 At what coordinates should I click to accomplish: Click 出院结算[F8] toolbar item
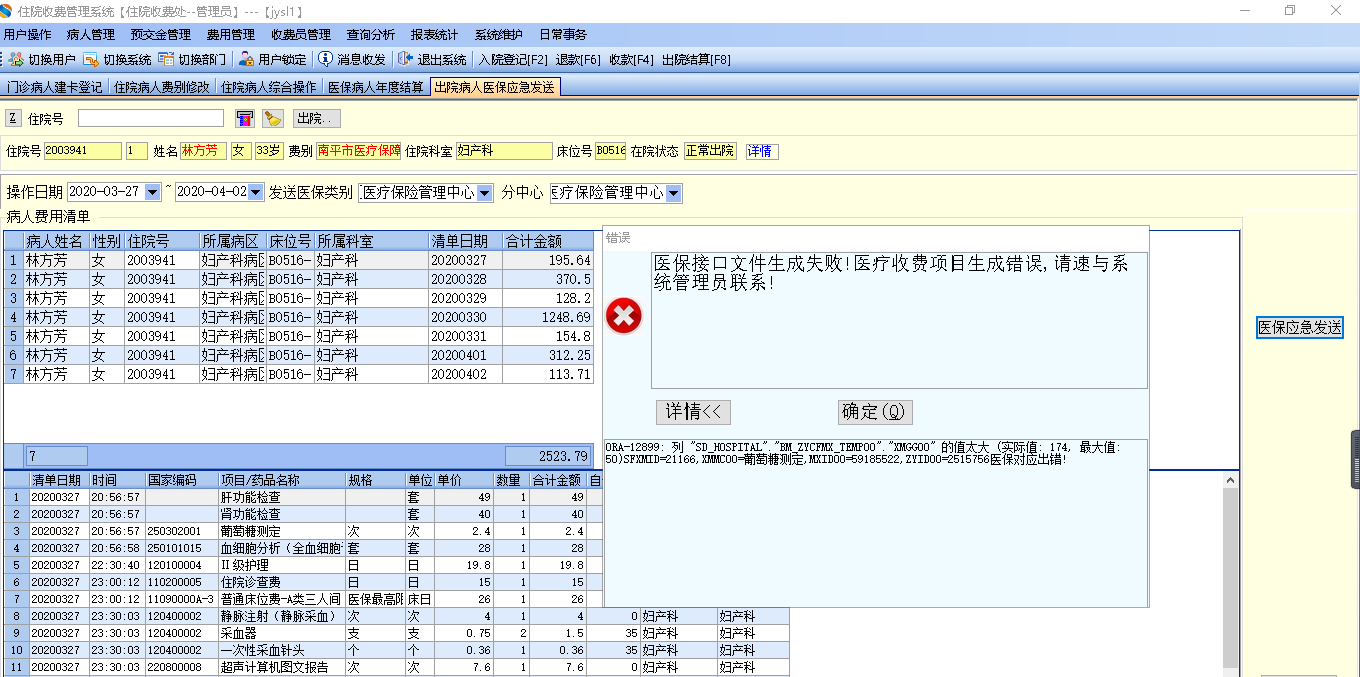696,60
